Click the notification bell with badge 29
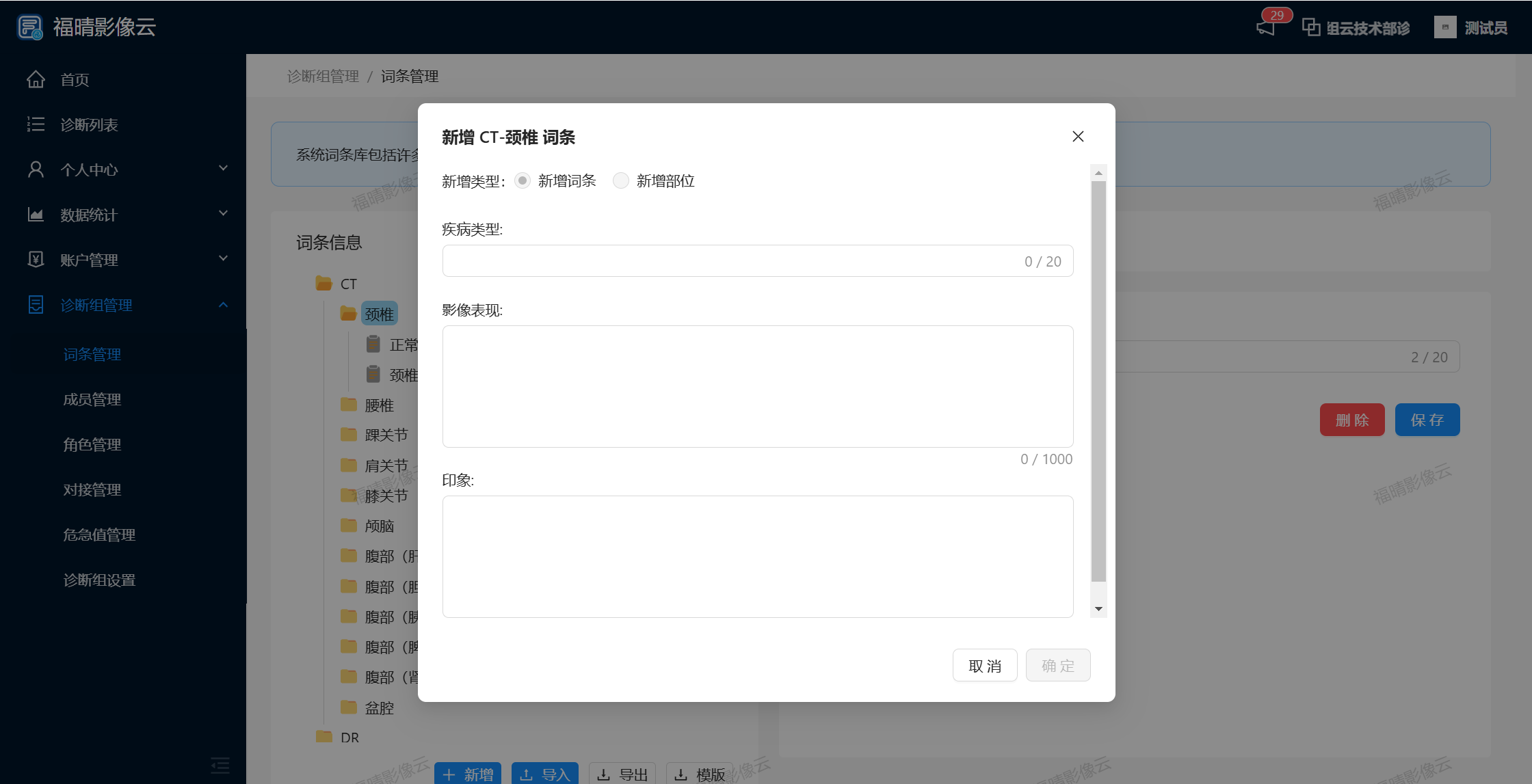The height and width of the screenshot is (784, 1532). [1266, 27]
